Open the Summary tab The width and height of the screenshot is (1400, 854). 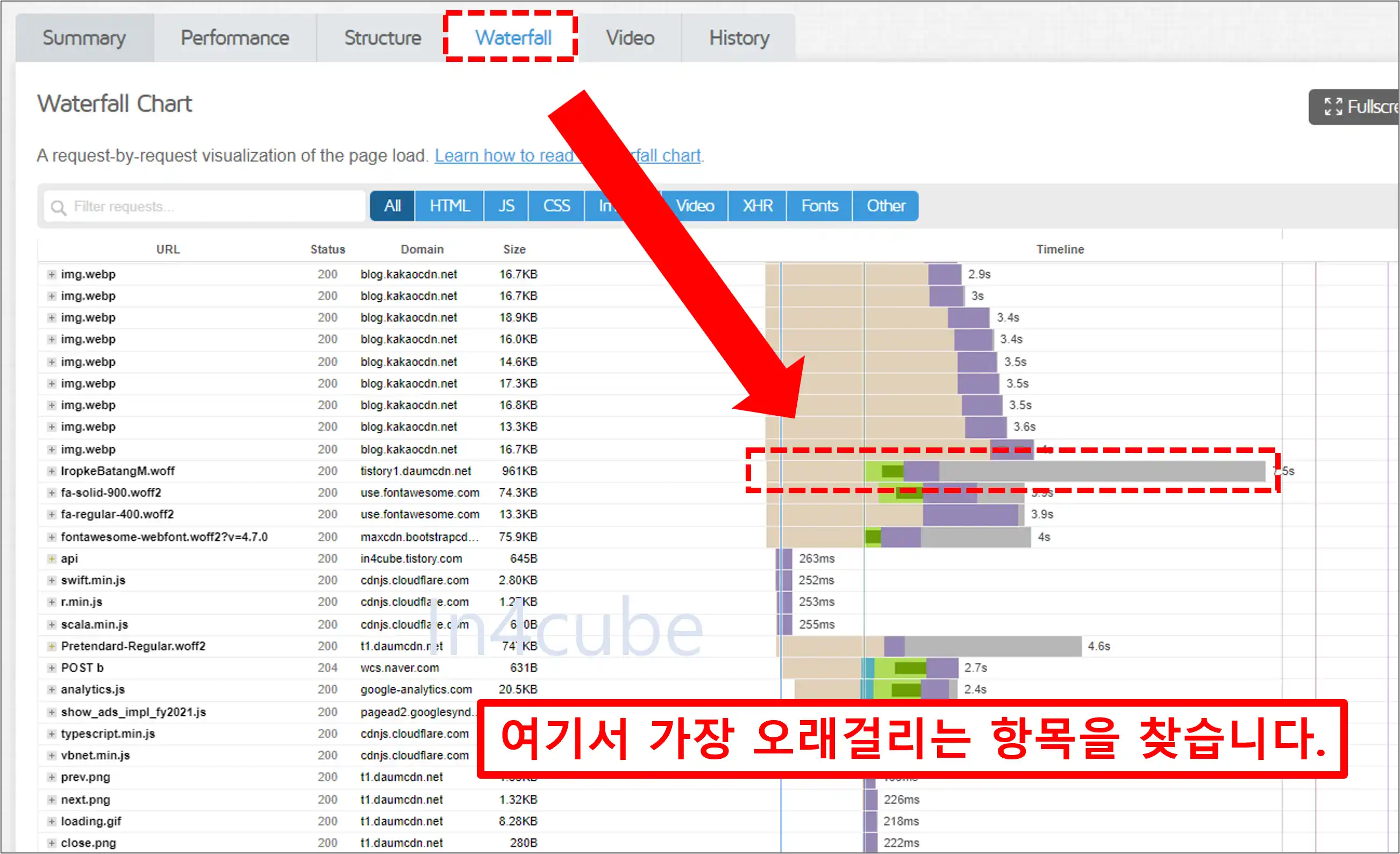84,38
